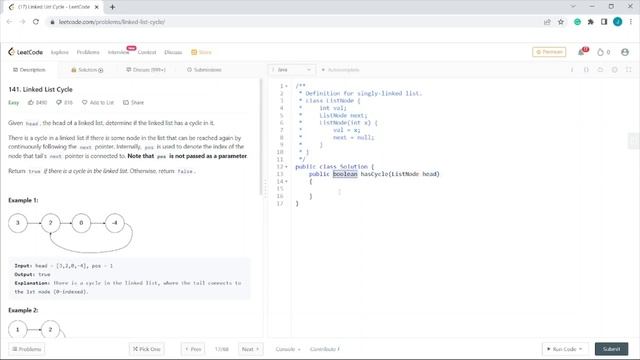Click node 3 in the Example 1 diagram
This screenshot has width=640, height=360.
18,223
